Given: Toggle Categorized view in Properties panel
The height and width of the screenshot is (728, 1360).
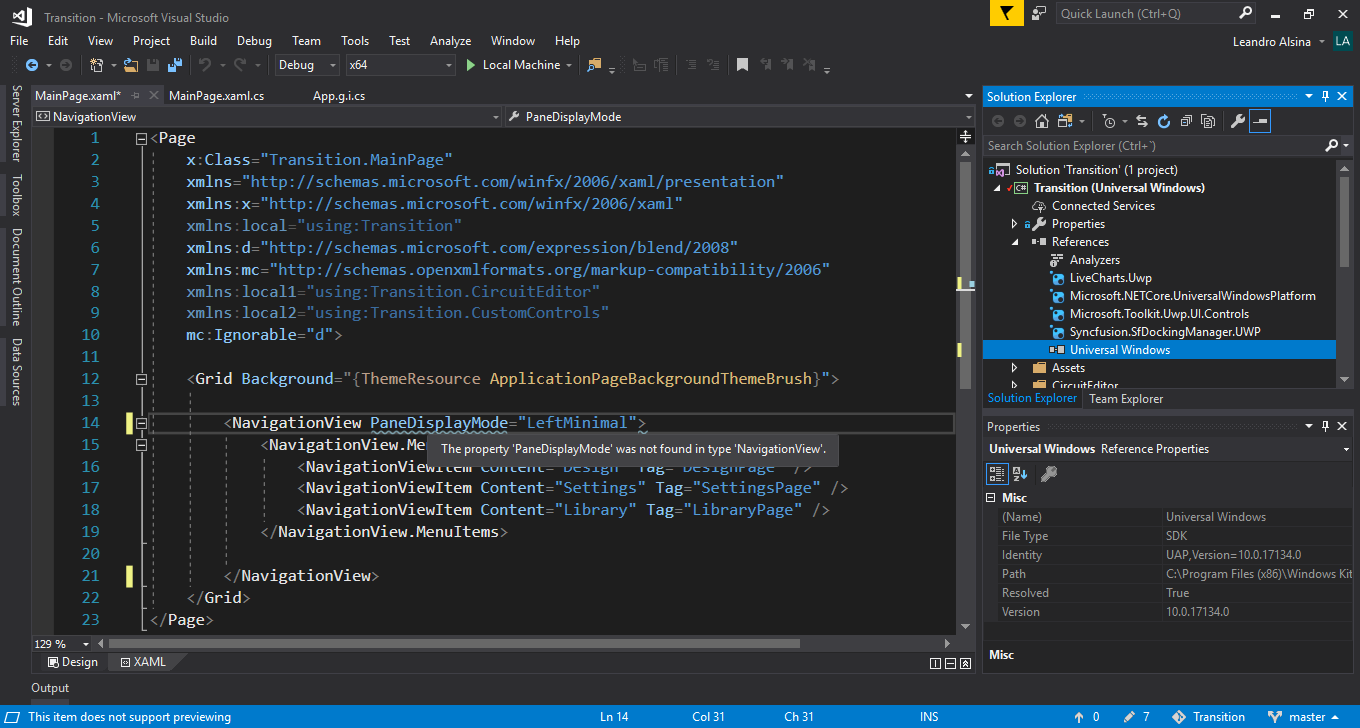Looking at the screenshot, I should click(997, 473).
